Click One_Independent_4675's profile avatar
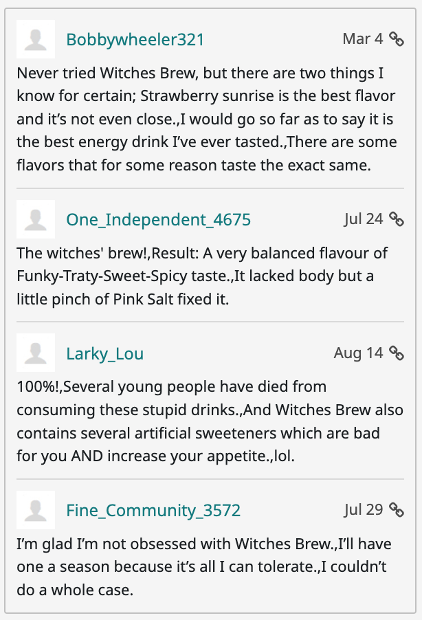The height and width of the screenshot is (620, 422). point(36,219)
